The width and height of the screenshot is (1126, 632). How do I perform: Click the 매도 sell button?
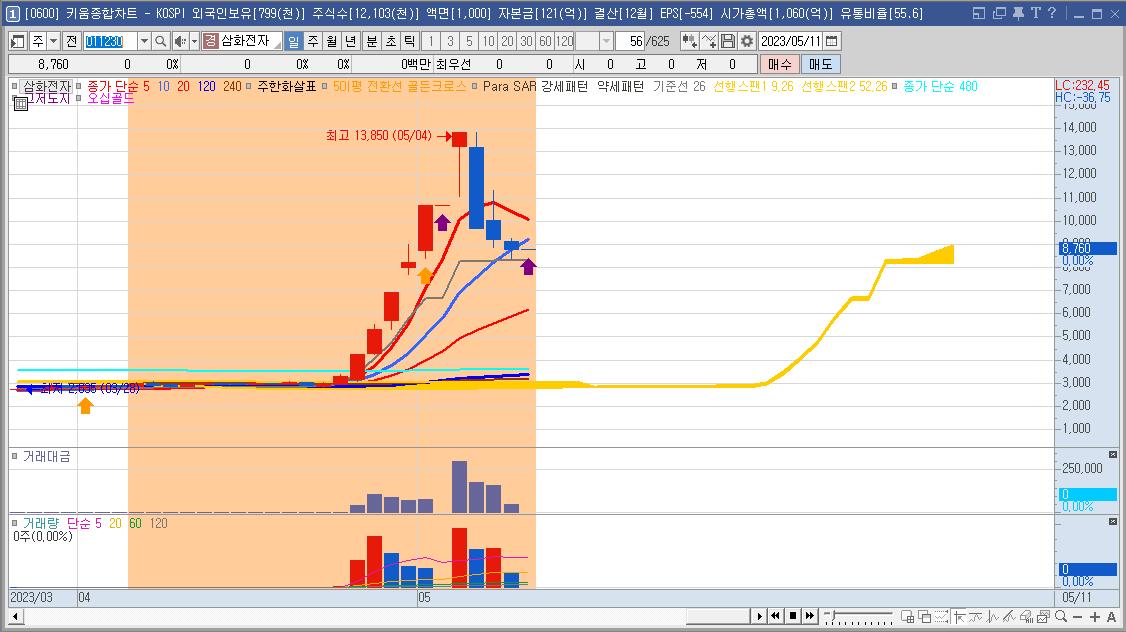pyautogui.click(x=820, y=65)
